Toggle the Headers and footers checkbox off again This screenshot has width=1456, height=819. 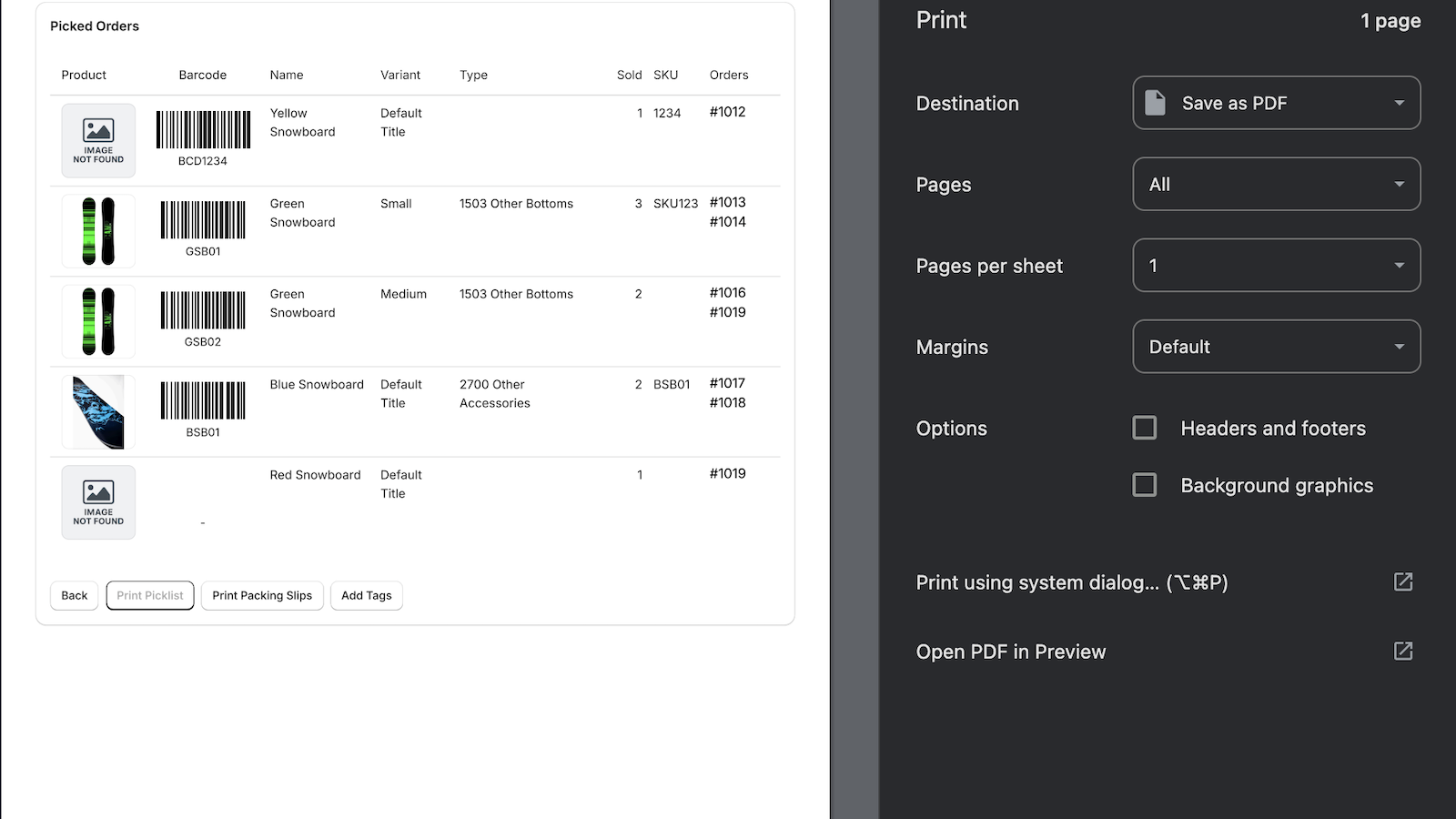coord(1144,428)
